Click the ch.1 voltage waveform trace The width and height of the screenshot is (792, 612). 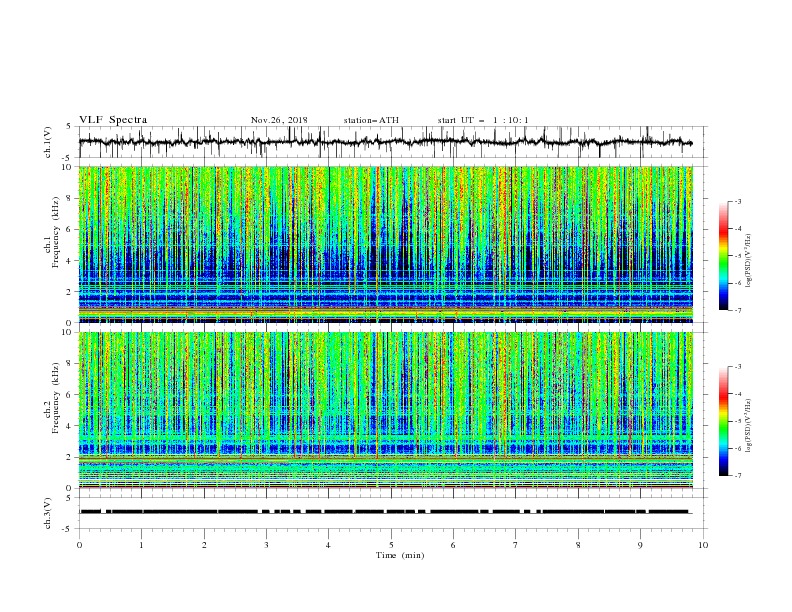pyautogui.click(x=385, y=142)
